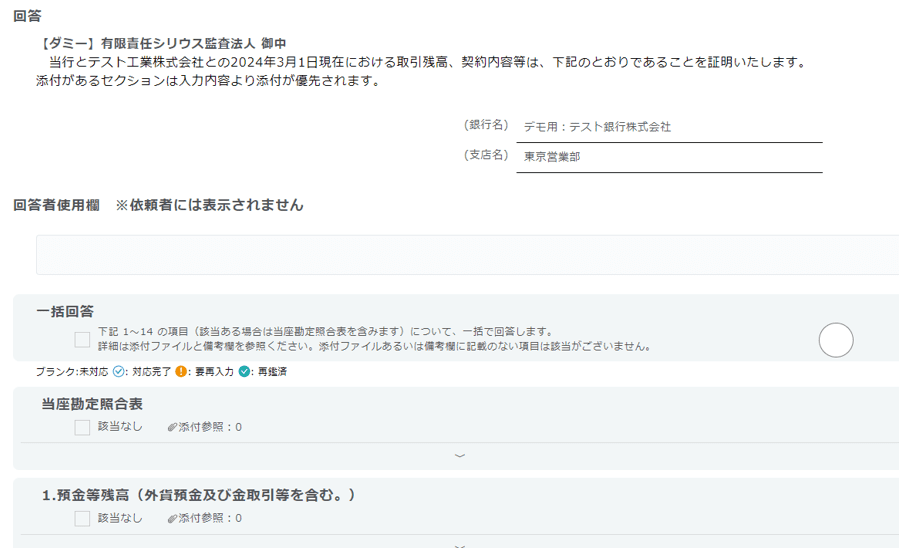Check 該当なし under 1.預金等残高
899x560 pixels.
click(x=82, y=518)
